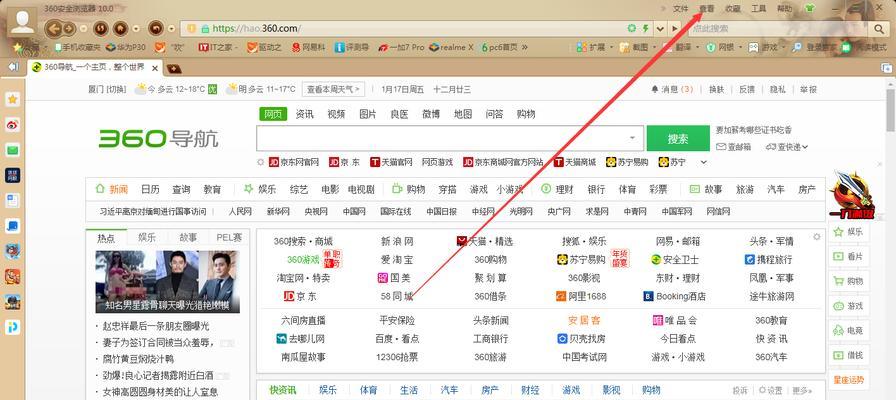Select the PEL赛 news tab
Screen dimensions: 896x400
pos(229,238)
